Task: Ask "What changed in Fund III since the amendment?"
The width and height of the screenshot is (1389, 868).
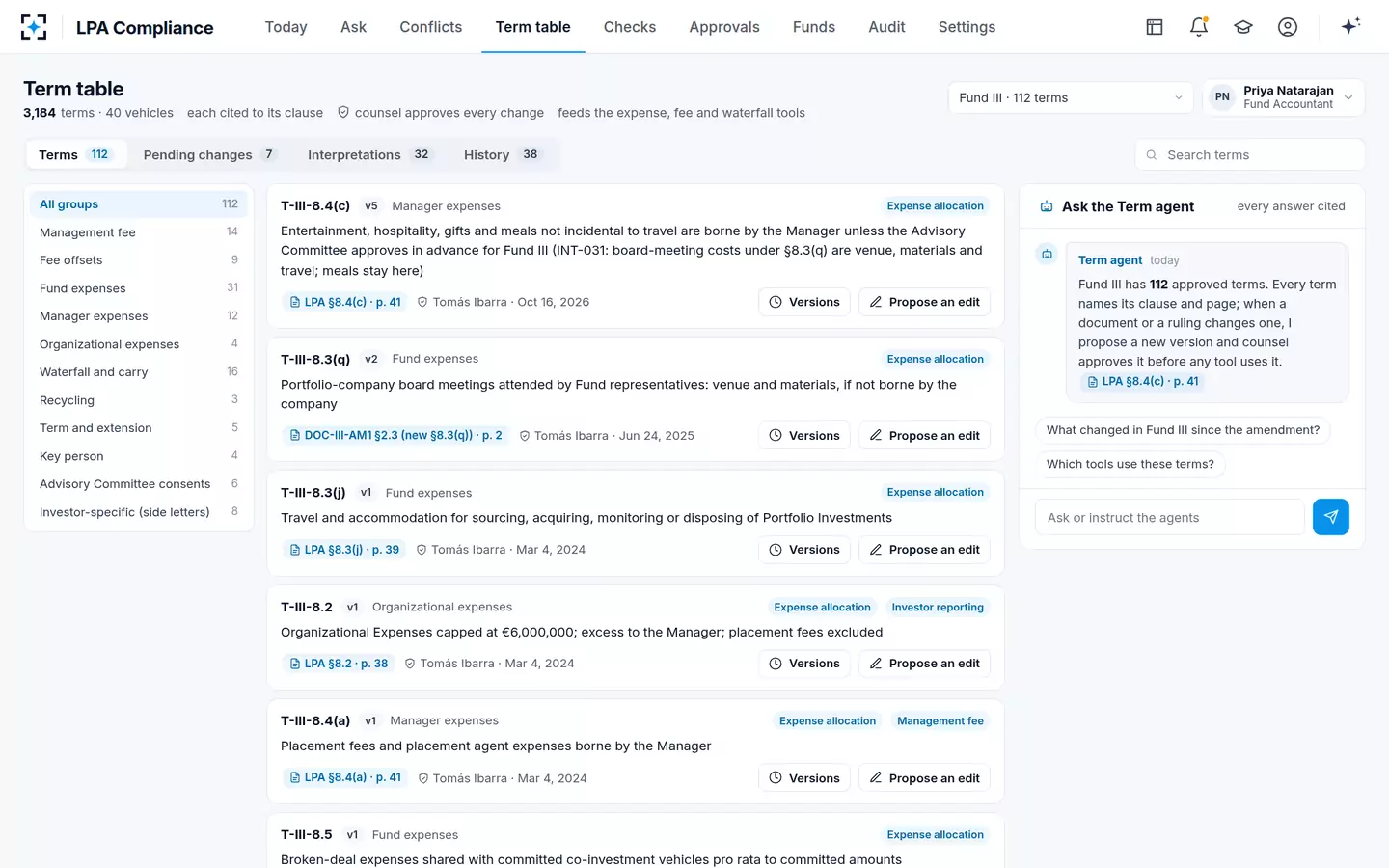Action: 1183,430
